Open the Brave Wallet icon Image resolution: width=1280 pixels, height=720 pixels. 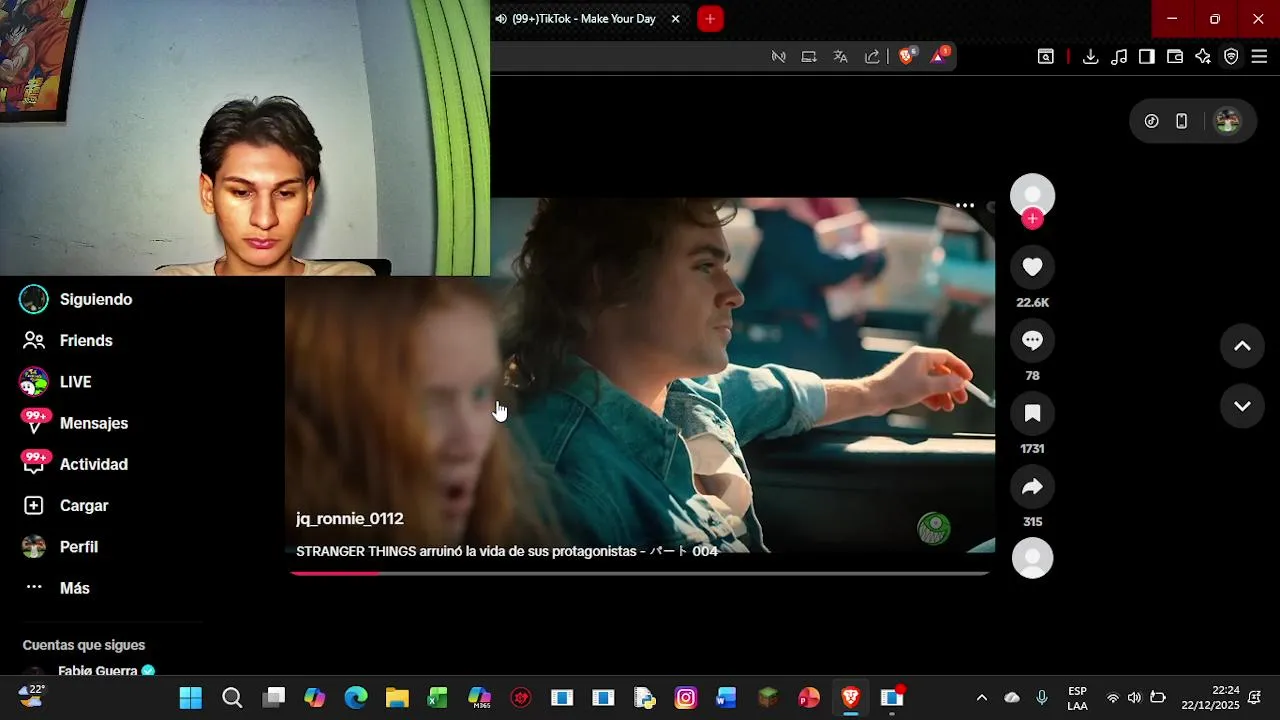1175,57
